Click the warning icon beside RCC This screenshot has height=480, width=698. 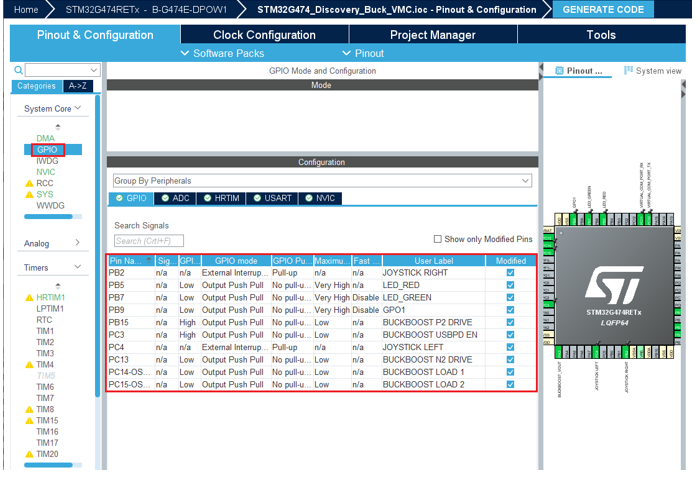pos(29,184)
